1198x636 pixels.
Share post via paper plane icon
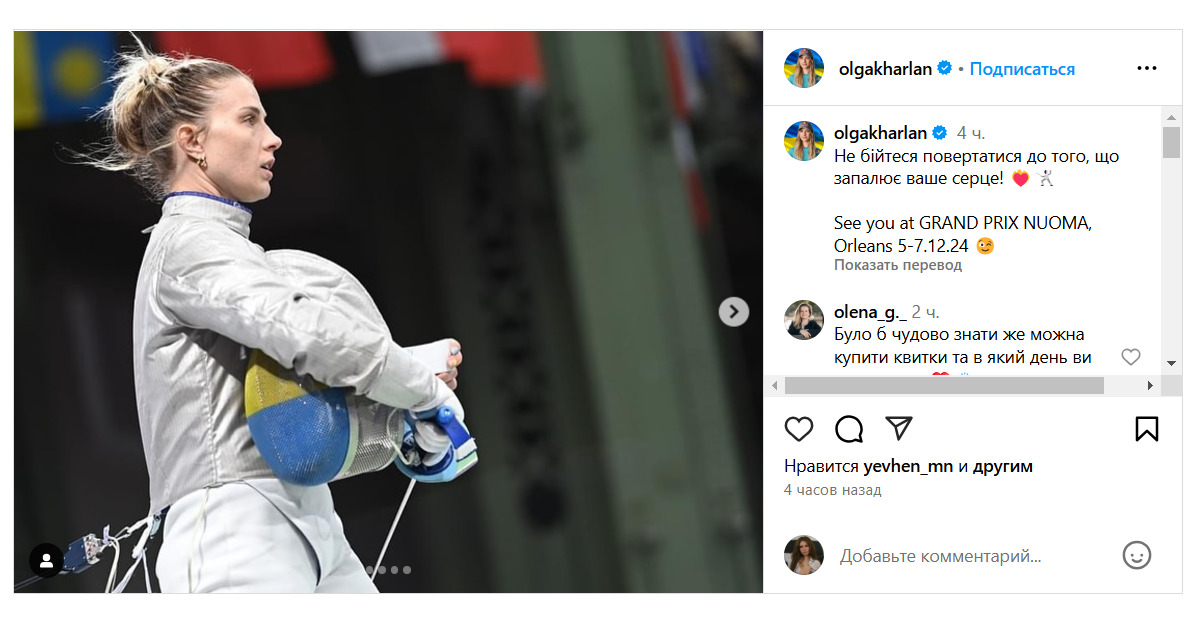point(898,428)
